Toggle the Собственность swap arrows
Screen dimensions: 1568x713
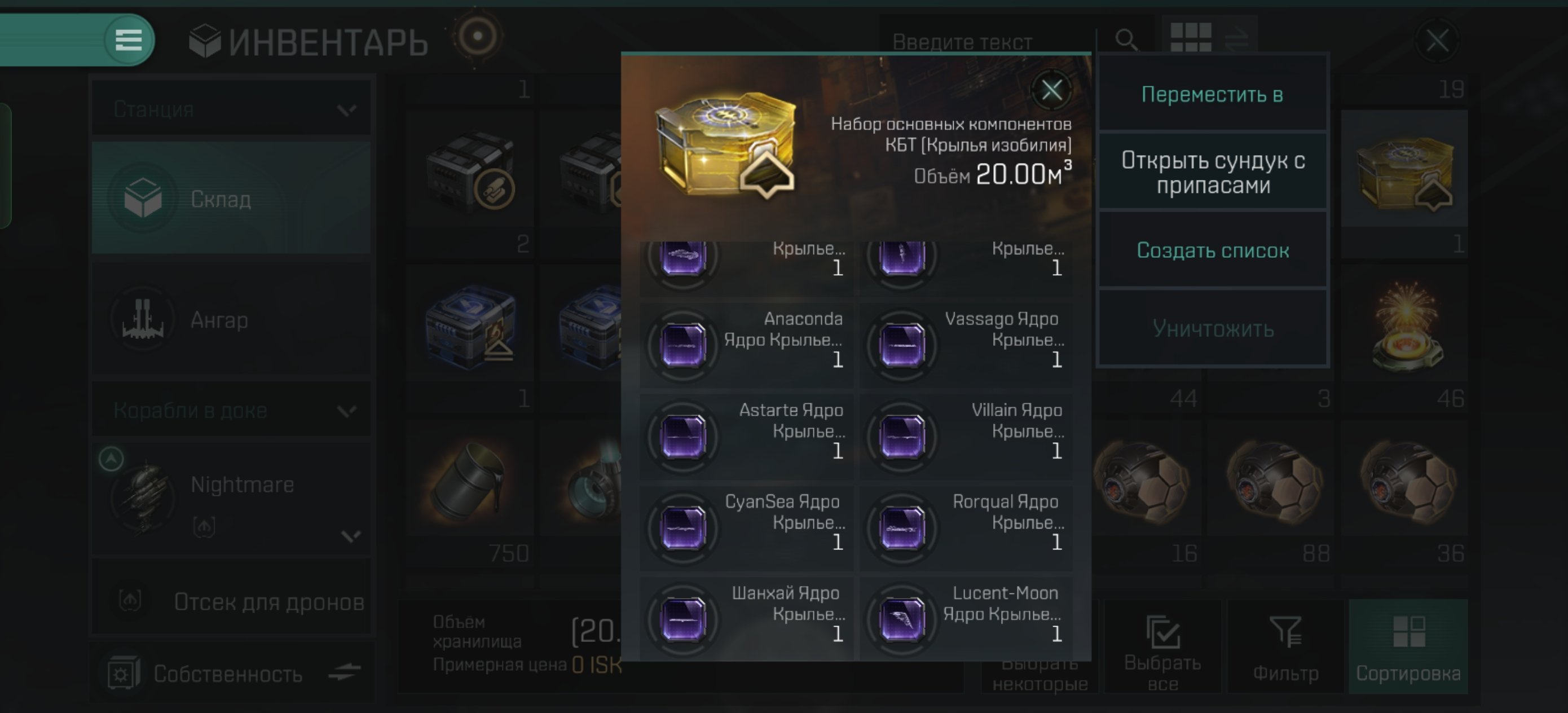coord(345,672)
